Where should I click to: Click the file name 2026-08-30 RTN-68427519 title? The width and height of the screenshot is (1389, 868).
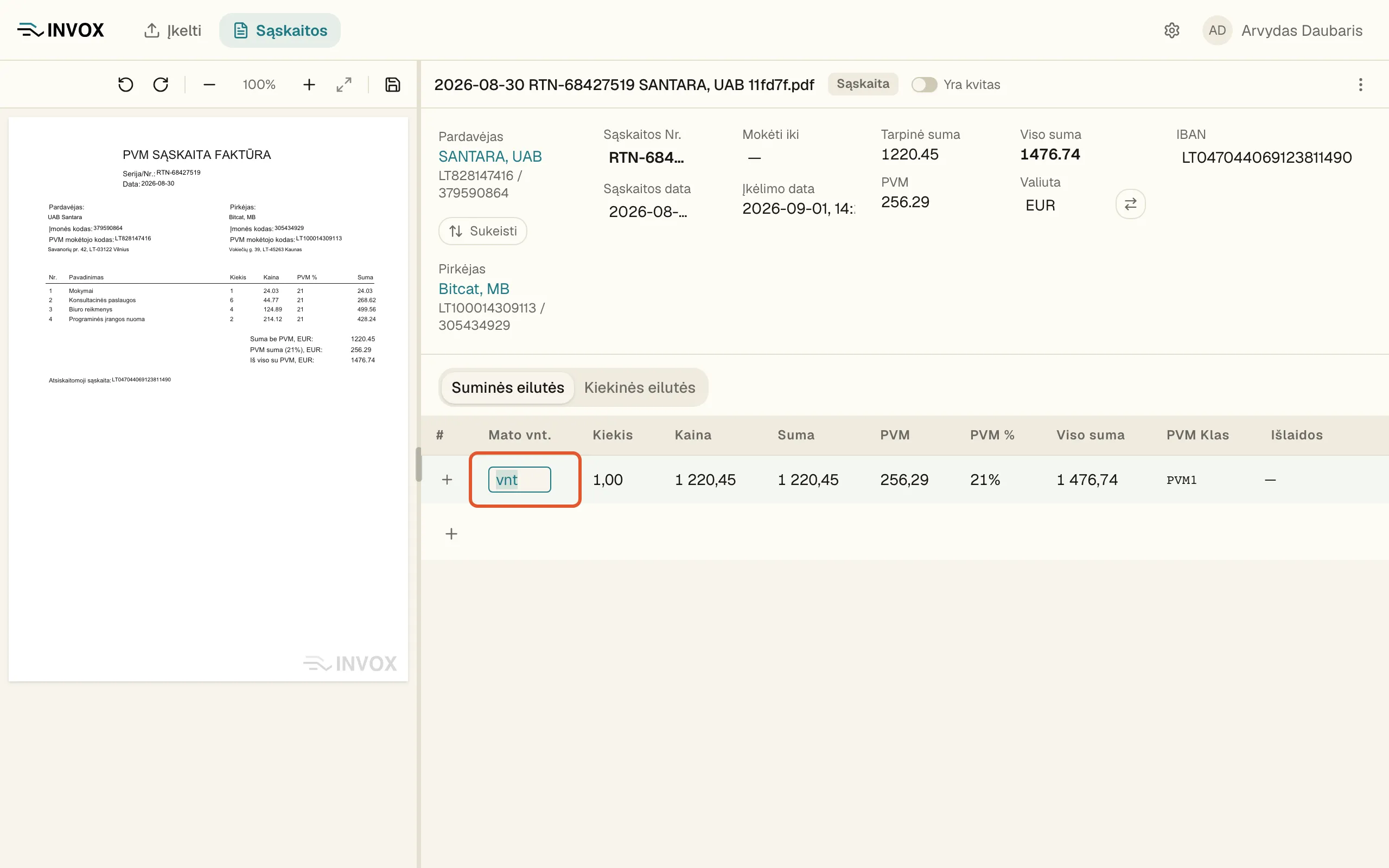click(624, 85)
